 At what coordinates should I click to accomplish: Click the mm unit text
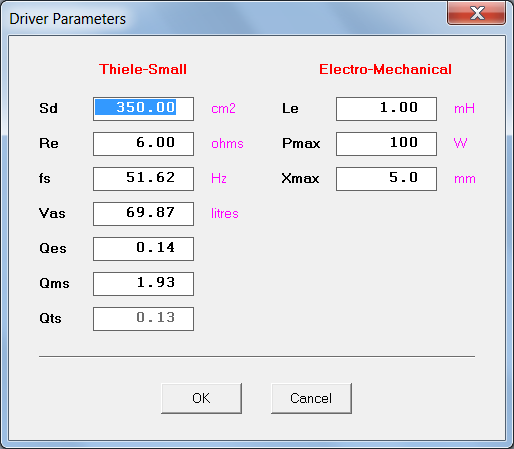[465, 179]
